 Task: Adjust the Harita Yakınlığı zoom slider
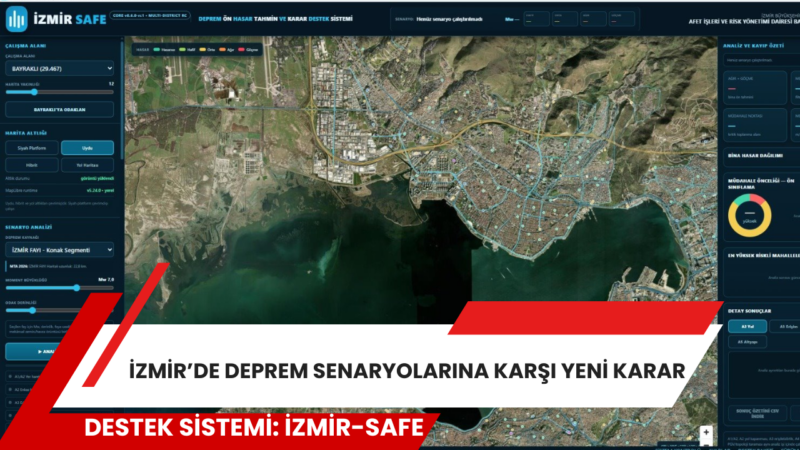click(x=60, y=92)
